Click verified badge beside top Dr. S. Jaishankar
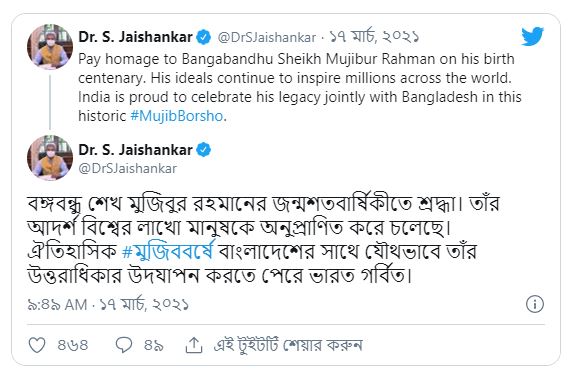This screenshot has height=376, width=569. pos(204,37)
